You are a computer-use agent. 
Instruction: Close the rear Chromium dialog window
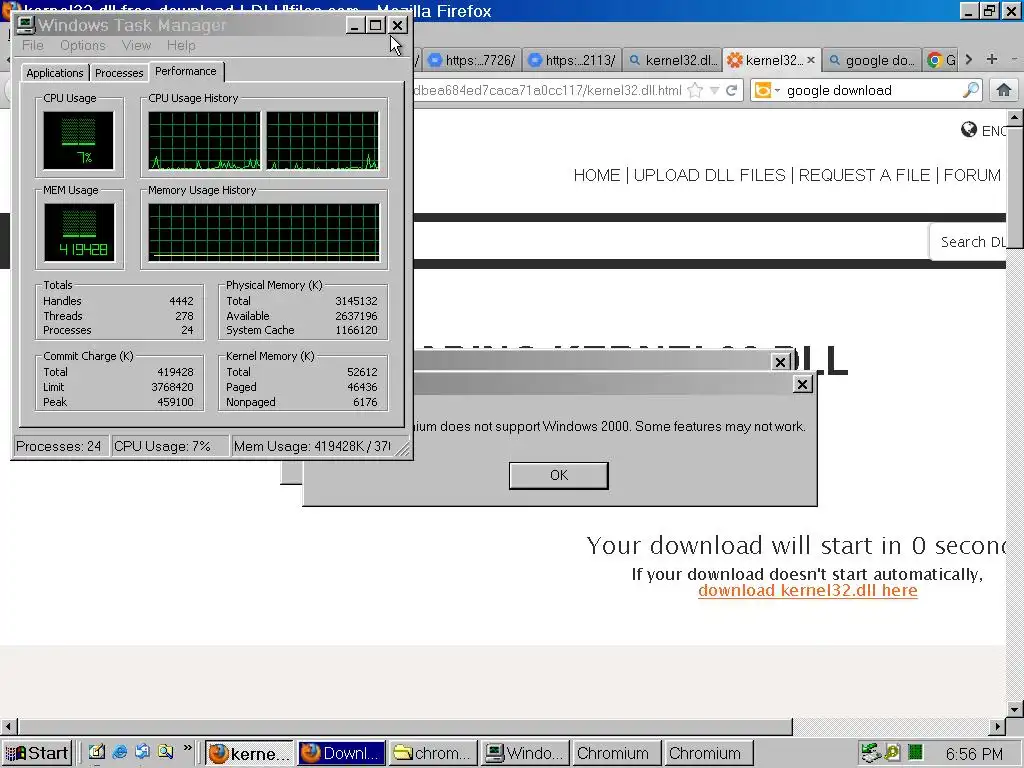pos(780,362)
